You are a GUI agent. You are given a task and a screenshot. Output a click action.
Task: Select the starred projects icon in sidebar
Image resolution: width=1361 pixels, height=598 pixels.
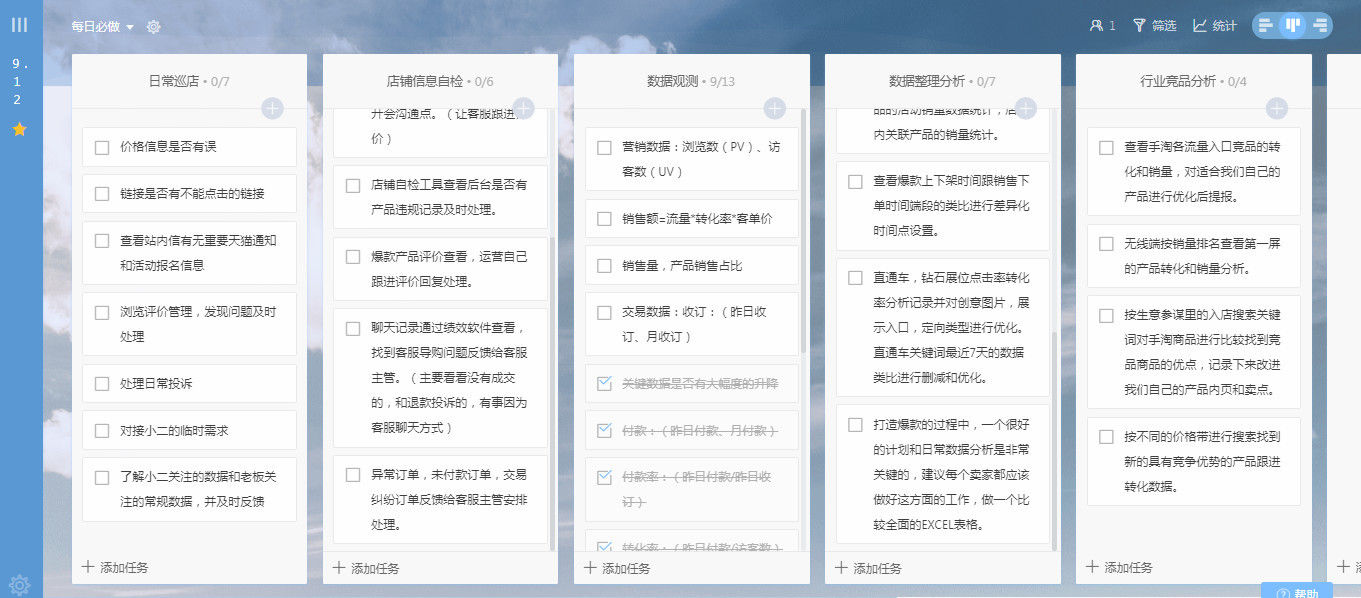[19, 128]
